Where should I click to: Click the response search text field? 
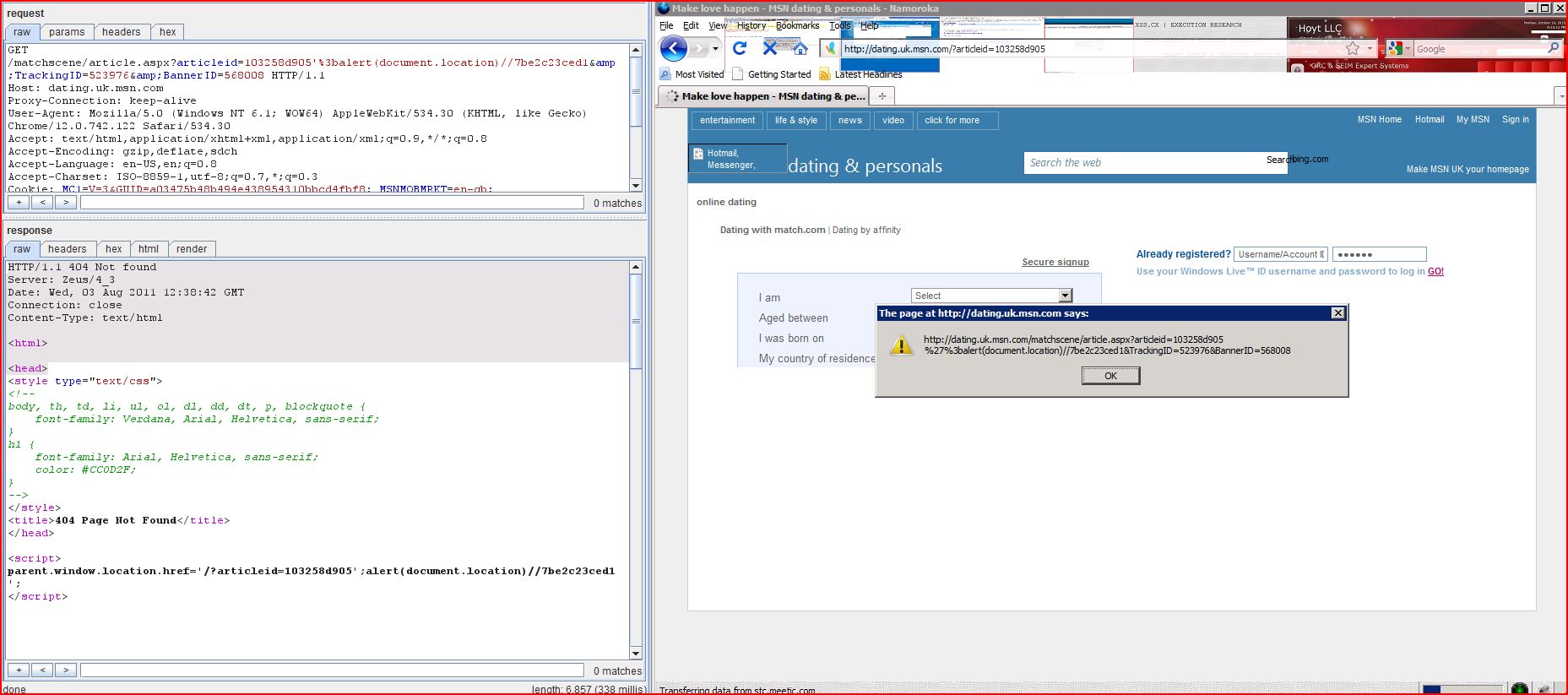(x=332, y=671)
